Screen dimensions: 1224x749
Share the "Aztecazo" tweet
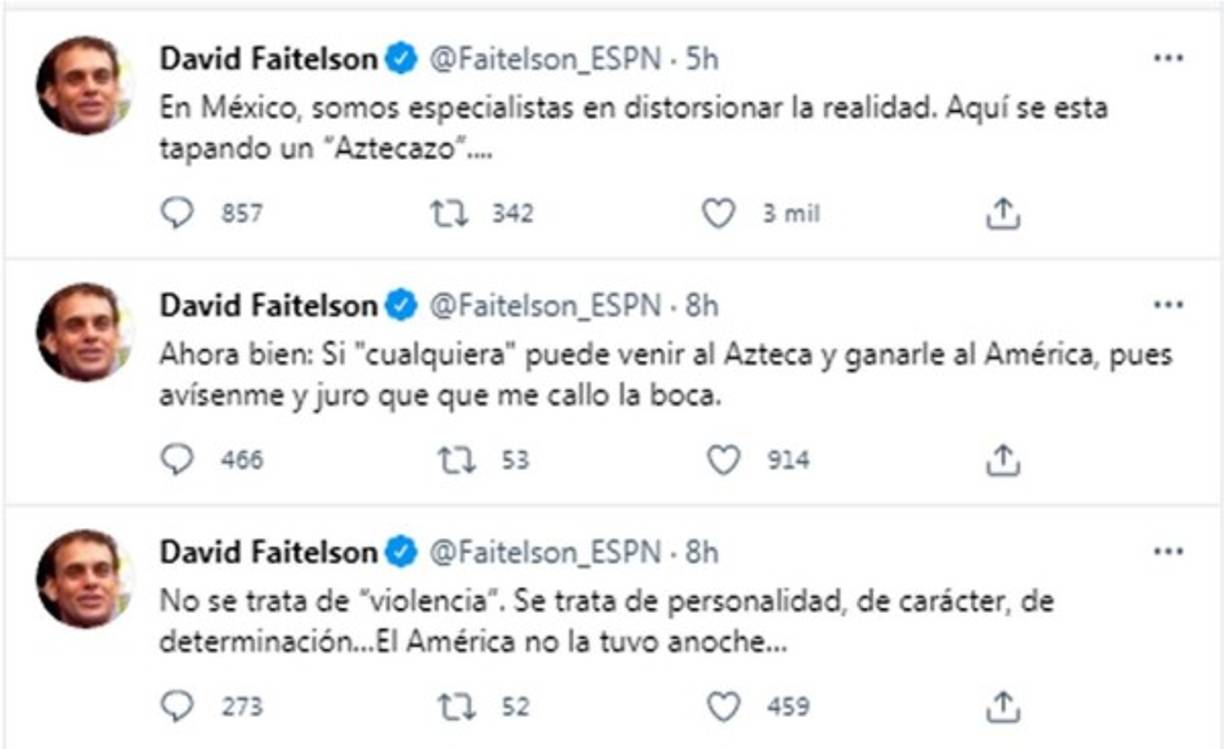point(1002,213)
